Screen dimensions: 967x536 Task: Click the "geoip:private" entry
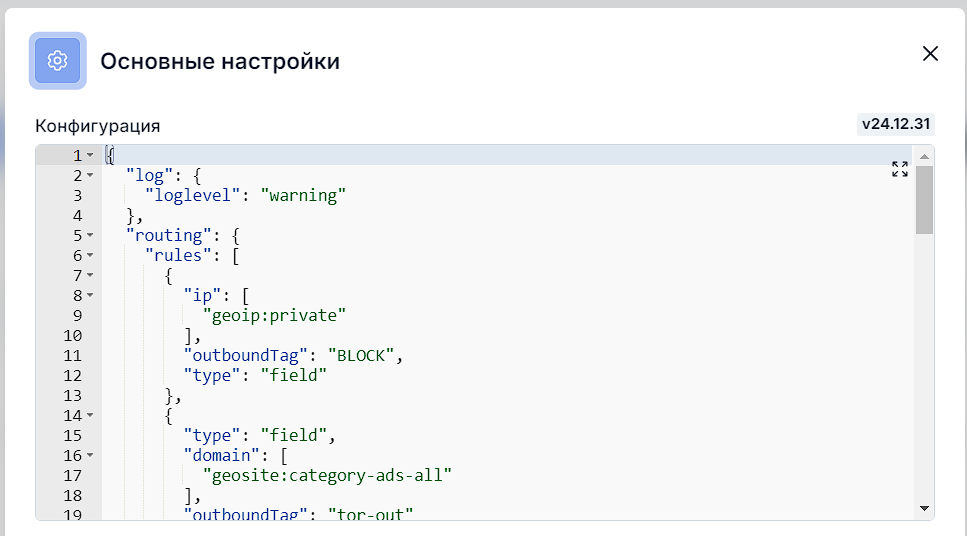tap(274, 316)
